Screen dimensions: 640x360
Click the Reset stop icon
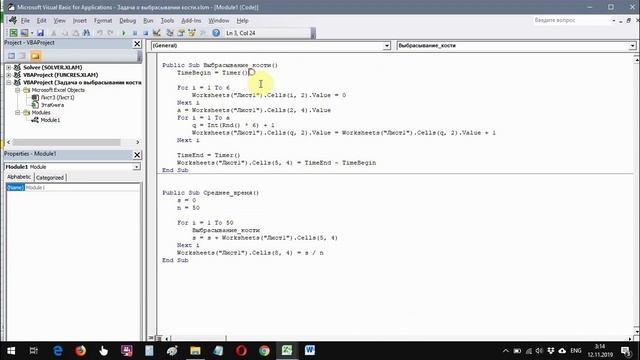tap(146, 33)
